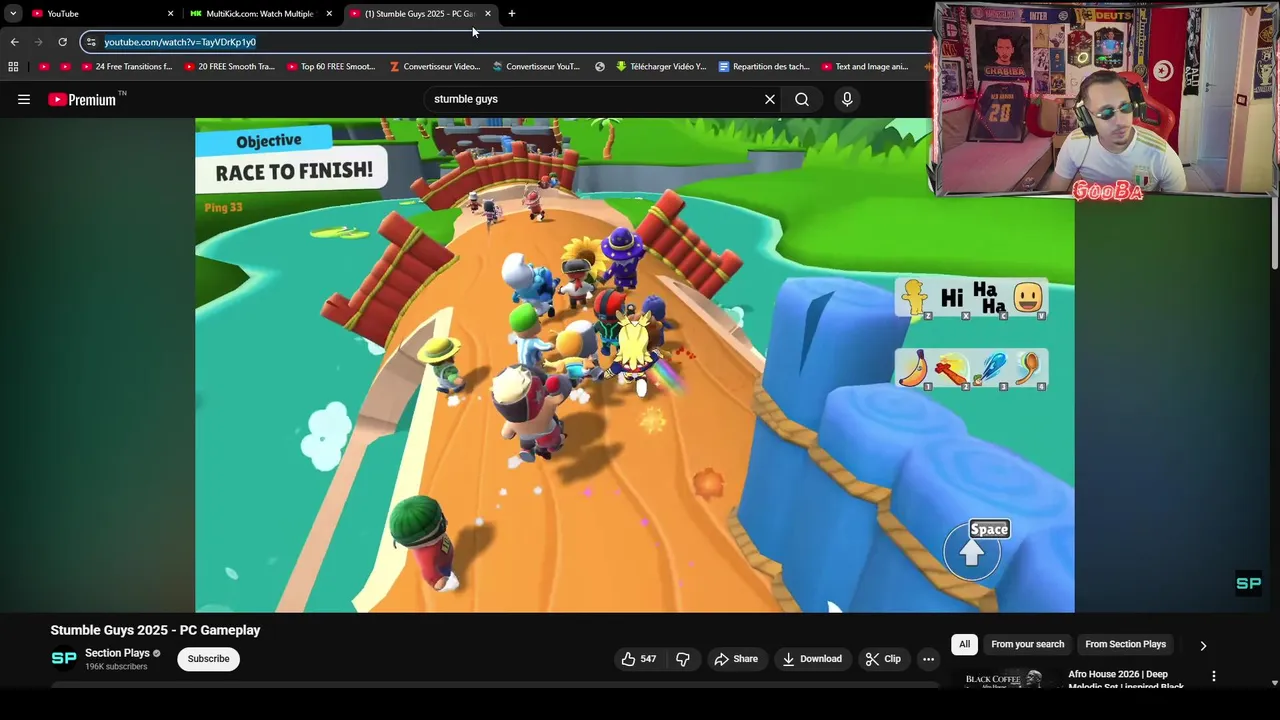
Task: Click the SP channel watermark
Action: click(1249, 584)
